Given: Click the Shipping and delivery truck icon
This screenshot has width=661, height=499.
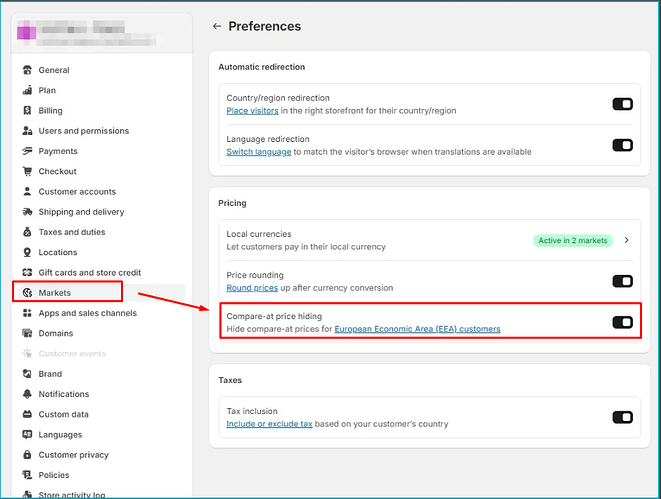Looking at the screenshot, I should pyautogui.click(x=27, y=212).
